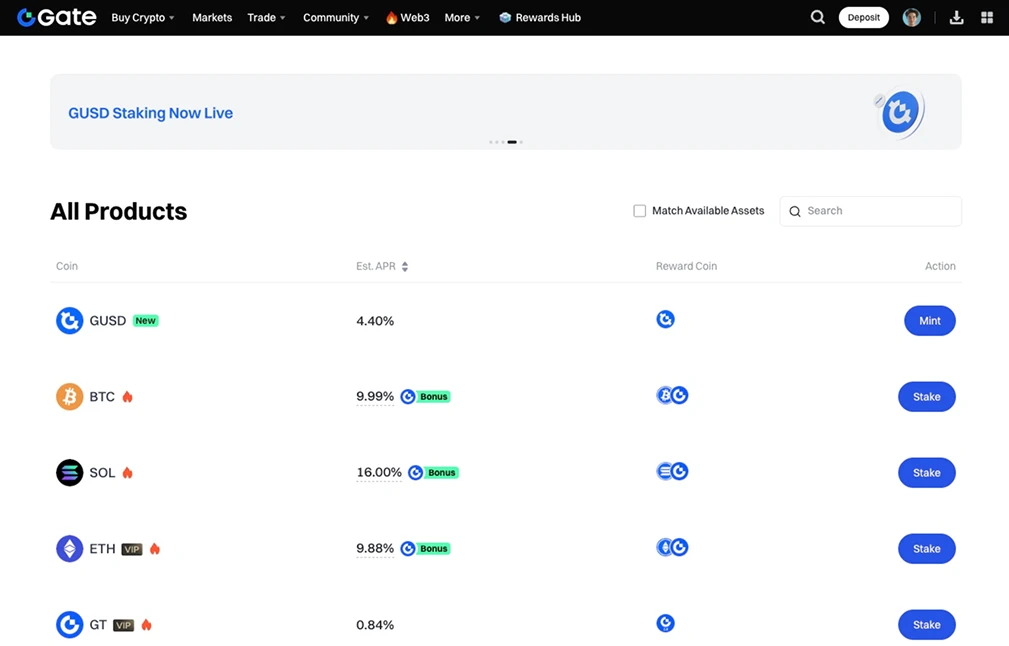The width and height of the screenshot is (1009, 646).
Task: Click BTC row reward coin icons
Action: coord(672,395)
